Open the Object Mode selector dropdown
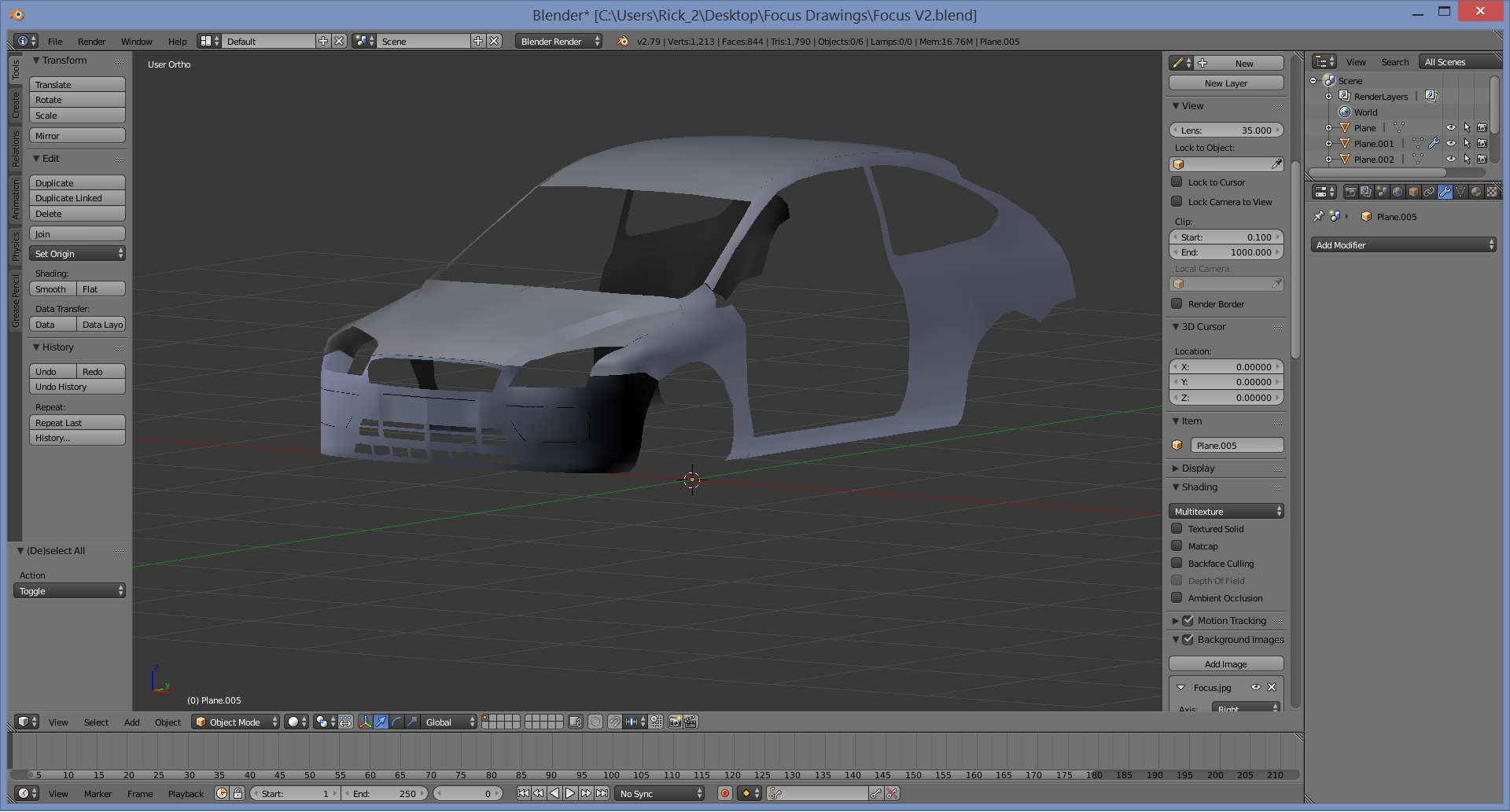The width and height of the screenshot is (1510, 812). click(x=236, y=722)
